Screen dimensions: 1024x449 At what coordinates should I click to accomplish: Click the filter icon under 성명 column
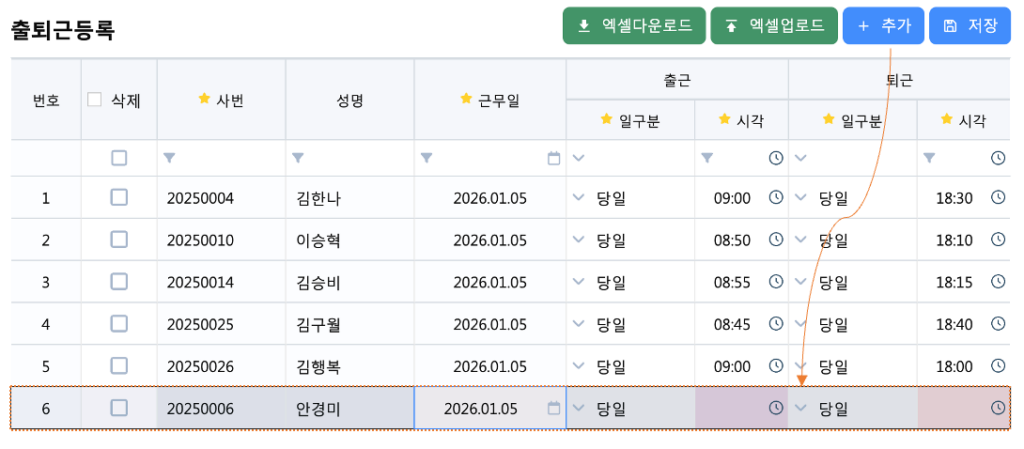coord(298,158)
